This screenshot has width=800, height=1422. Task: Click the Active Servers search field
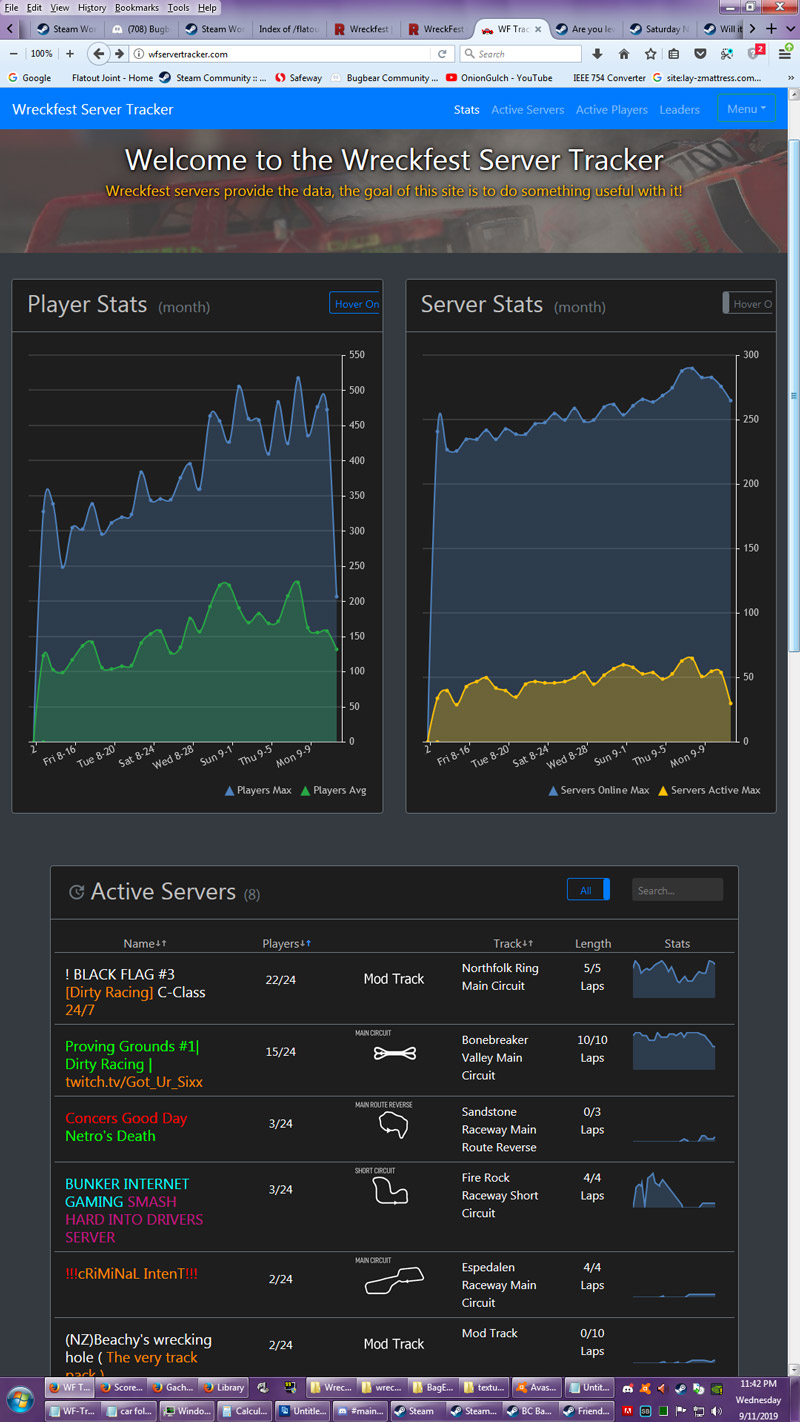(677, 890)
